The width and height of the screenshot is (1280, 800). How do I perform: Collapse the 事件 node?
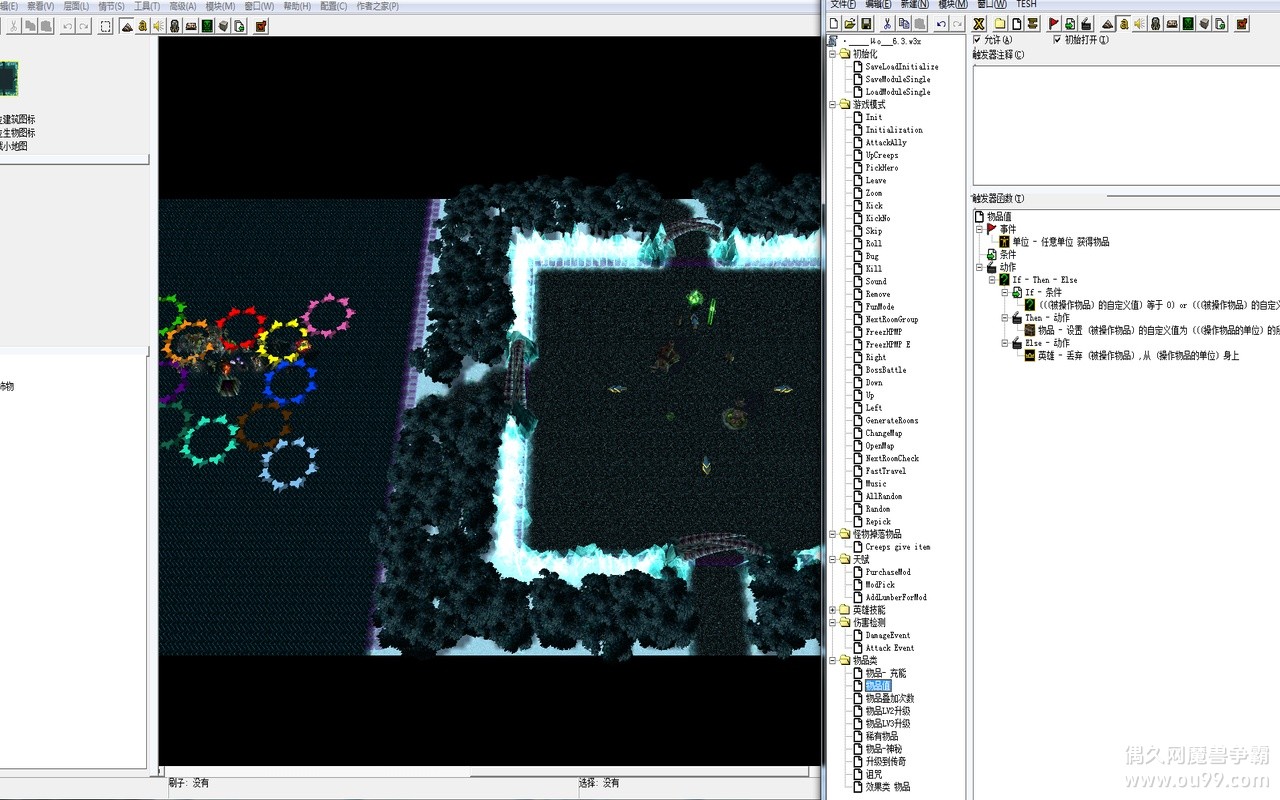pos(980,229)
